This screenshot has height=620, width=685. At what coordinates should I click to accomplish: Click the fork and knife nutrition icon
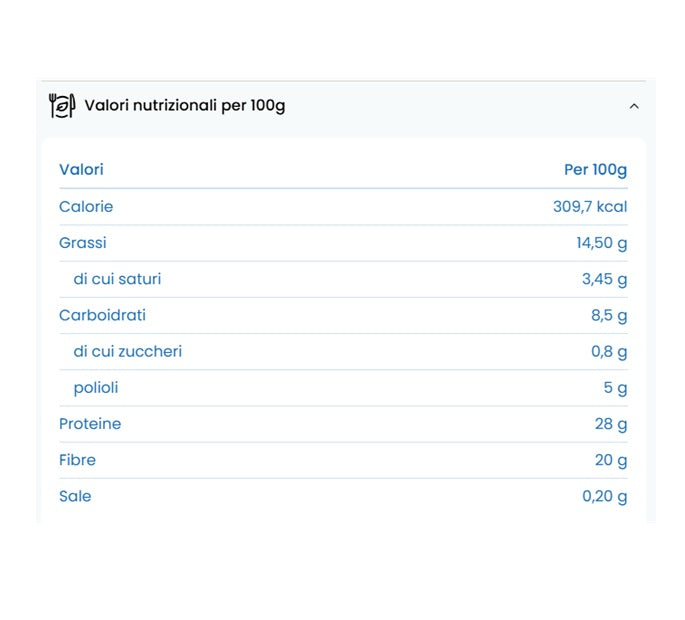click(62, 105)
